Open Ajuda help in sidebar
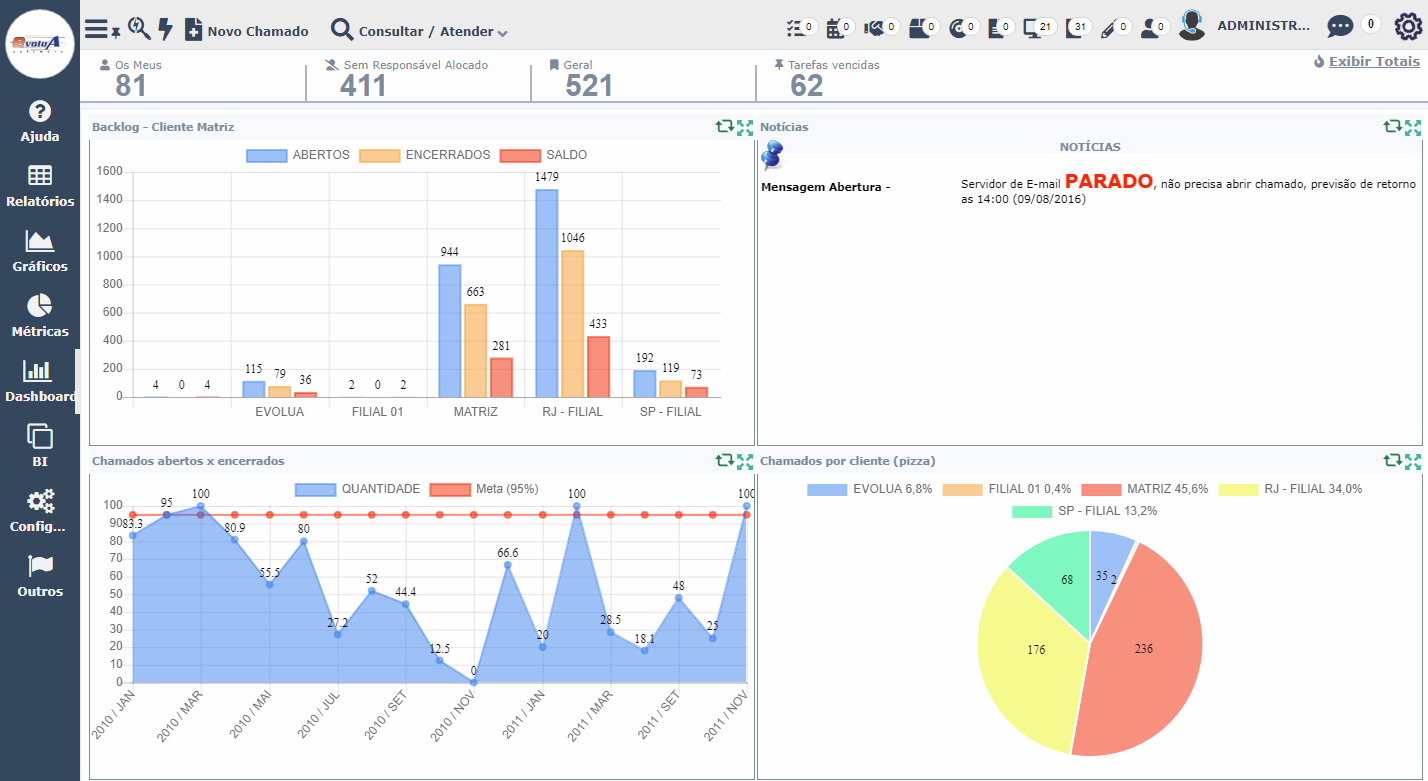The image size is (1428, 781). pos(40,122)
